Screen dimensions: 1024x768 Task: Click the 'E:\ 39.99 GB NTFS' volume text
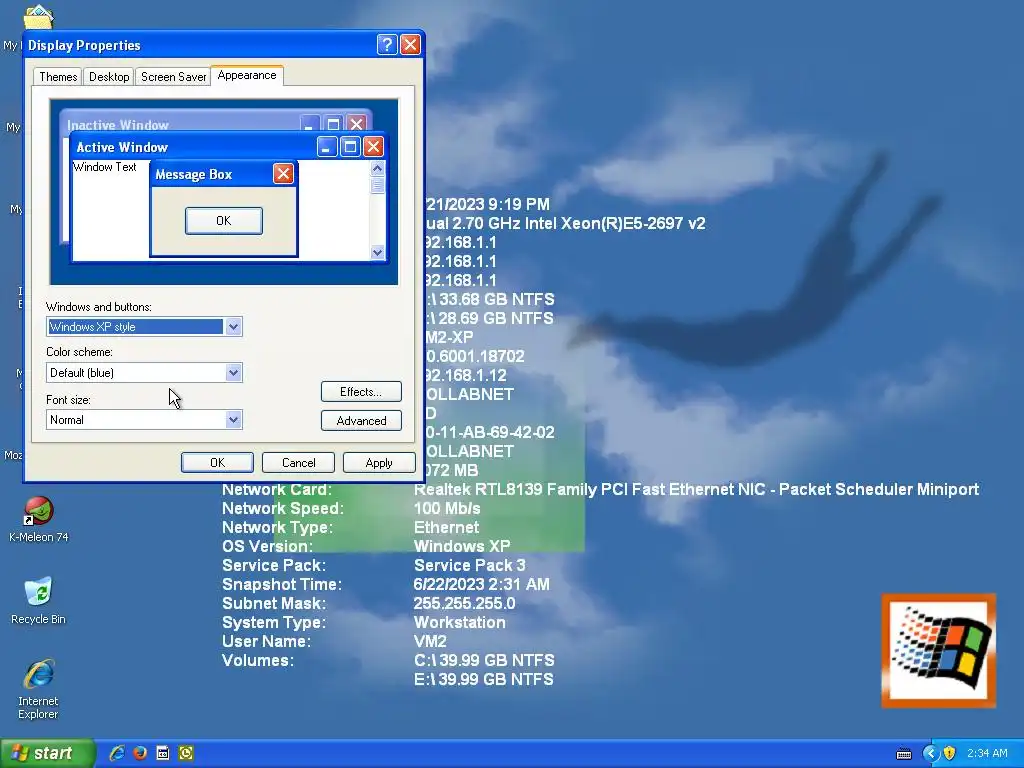point(484,679)
